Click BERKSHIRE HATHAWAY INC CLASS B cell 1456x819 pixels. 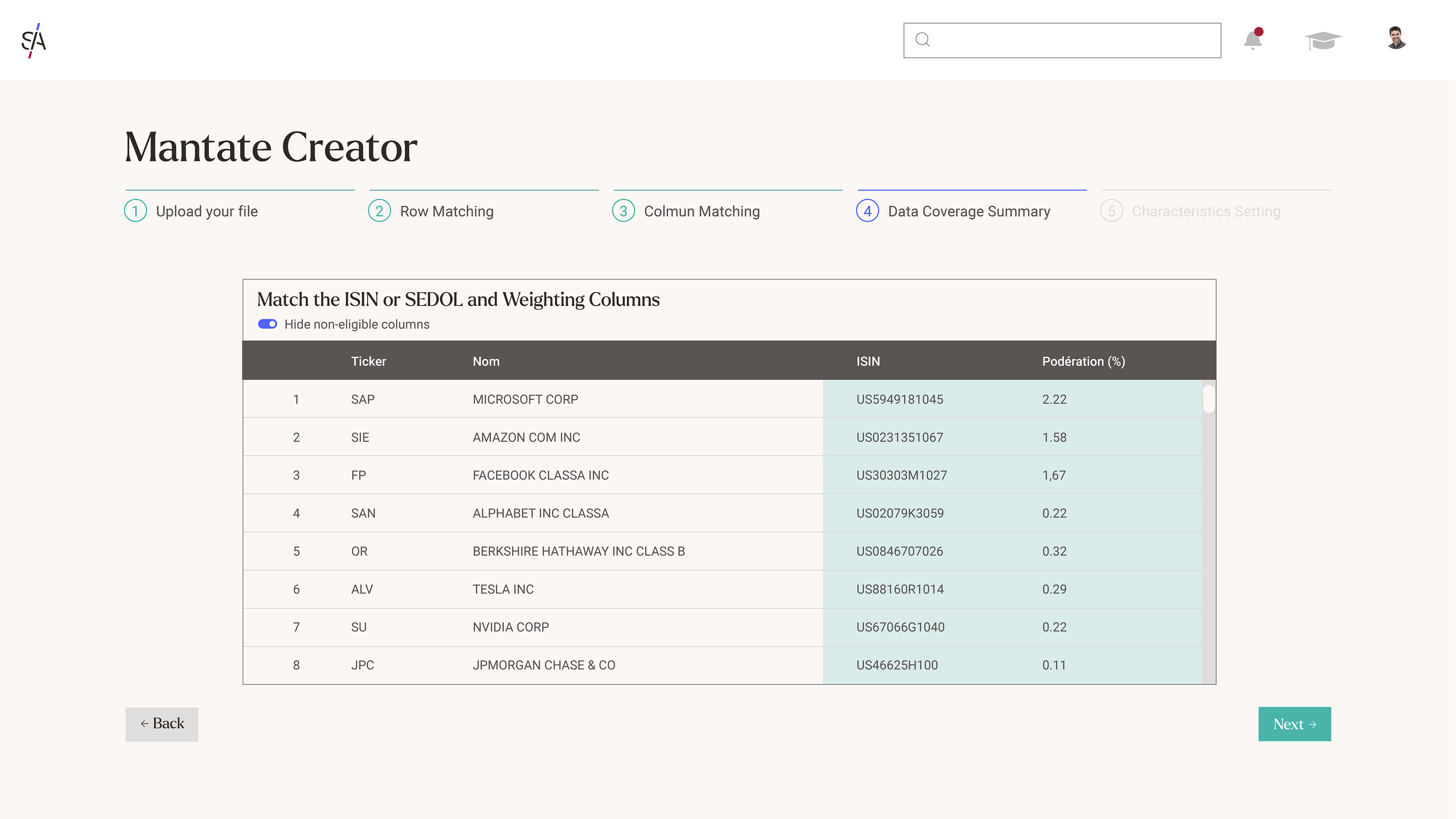[x=579, y=551]
